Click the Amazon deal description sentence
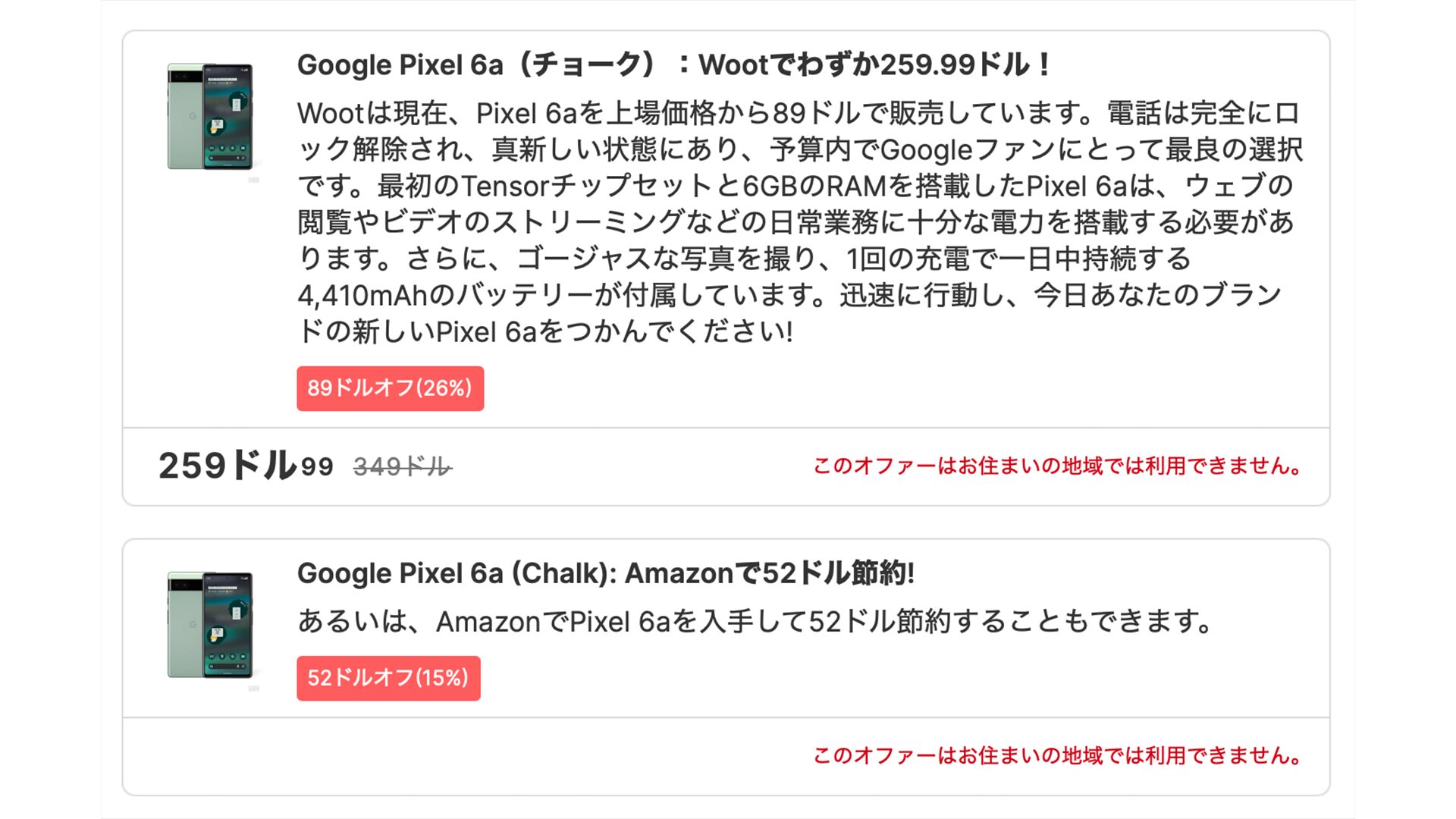1456x819 pixels. pos(755,622)
